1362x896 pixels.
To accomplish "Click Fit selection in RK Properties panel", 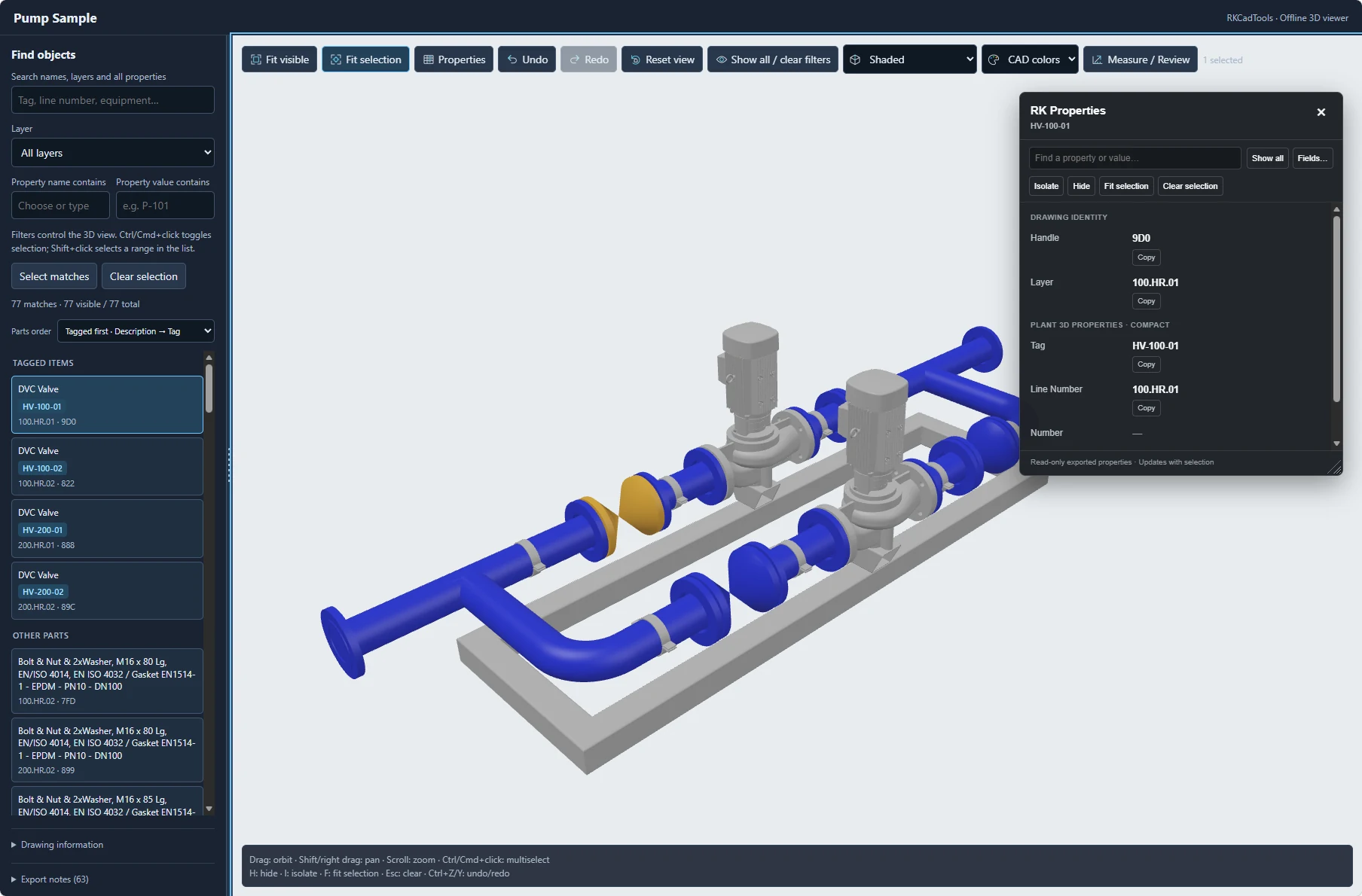I will click(x=1126, y=186).
